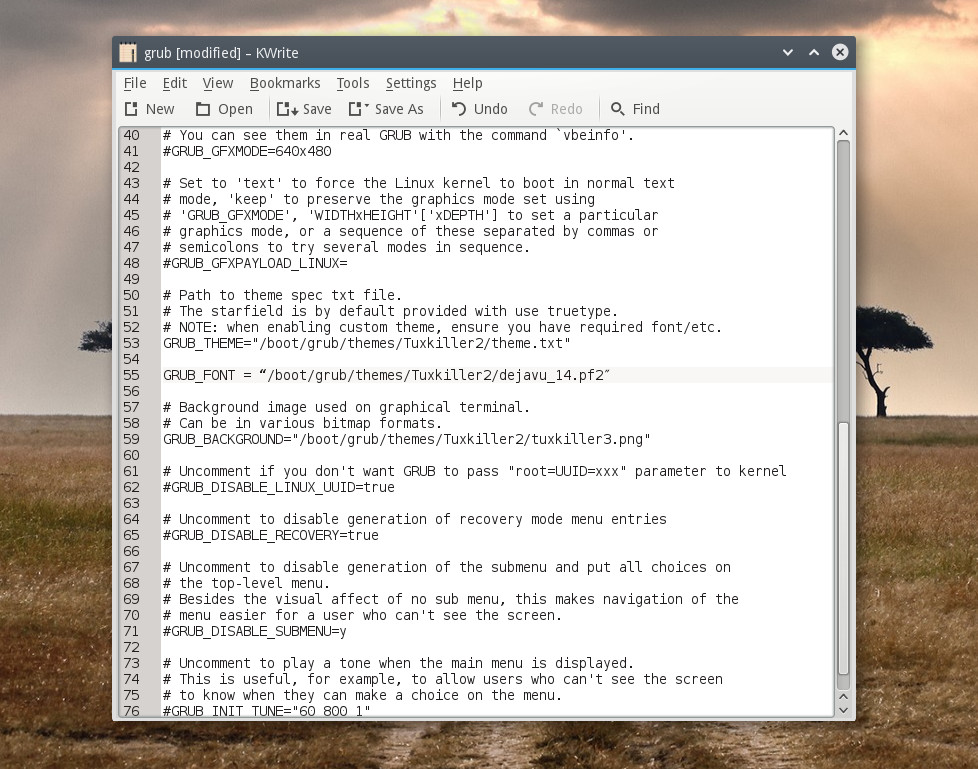The height and width of the screenshot is (769, 978).
Task: Click the Undo button label
Action: (491, 109)
